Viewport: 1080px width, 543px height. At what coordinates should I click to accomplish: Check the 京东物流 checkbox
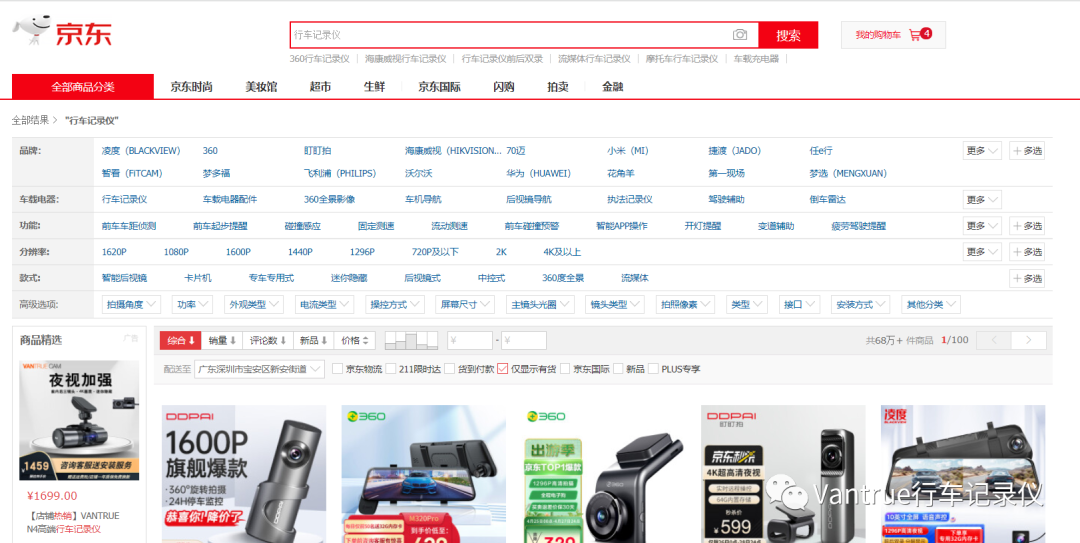pyautogui.click(x=338, y=369)
